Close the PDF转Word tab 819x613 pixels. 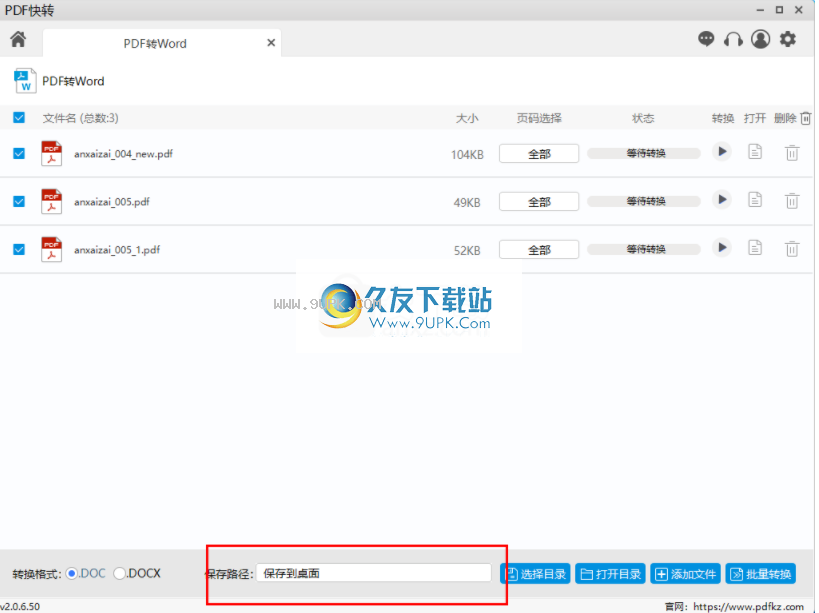(x=271, y=43)
